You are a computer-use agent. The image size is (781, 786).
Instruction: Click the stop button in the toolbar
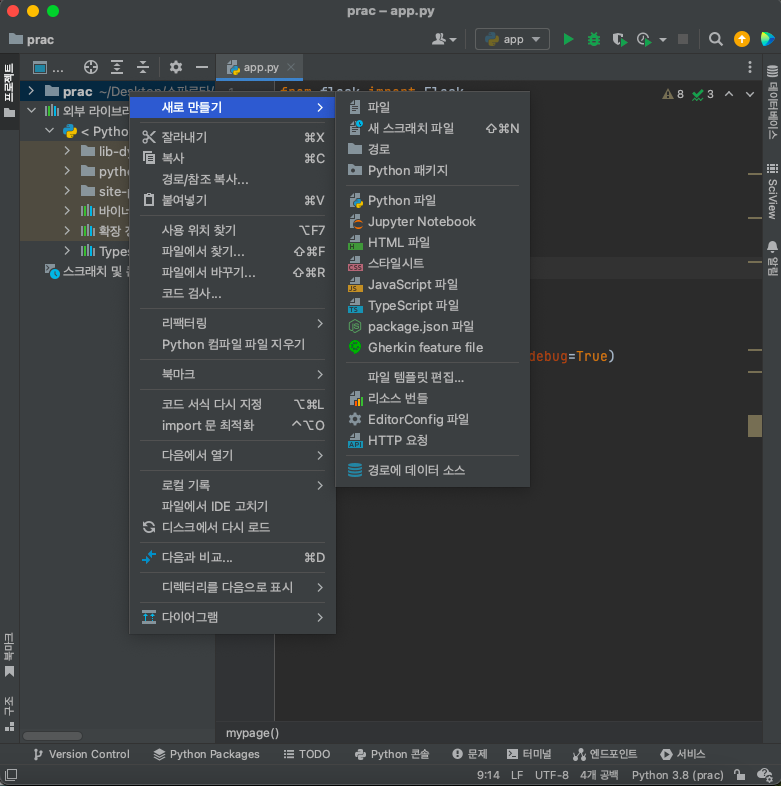point(683,39)
